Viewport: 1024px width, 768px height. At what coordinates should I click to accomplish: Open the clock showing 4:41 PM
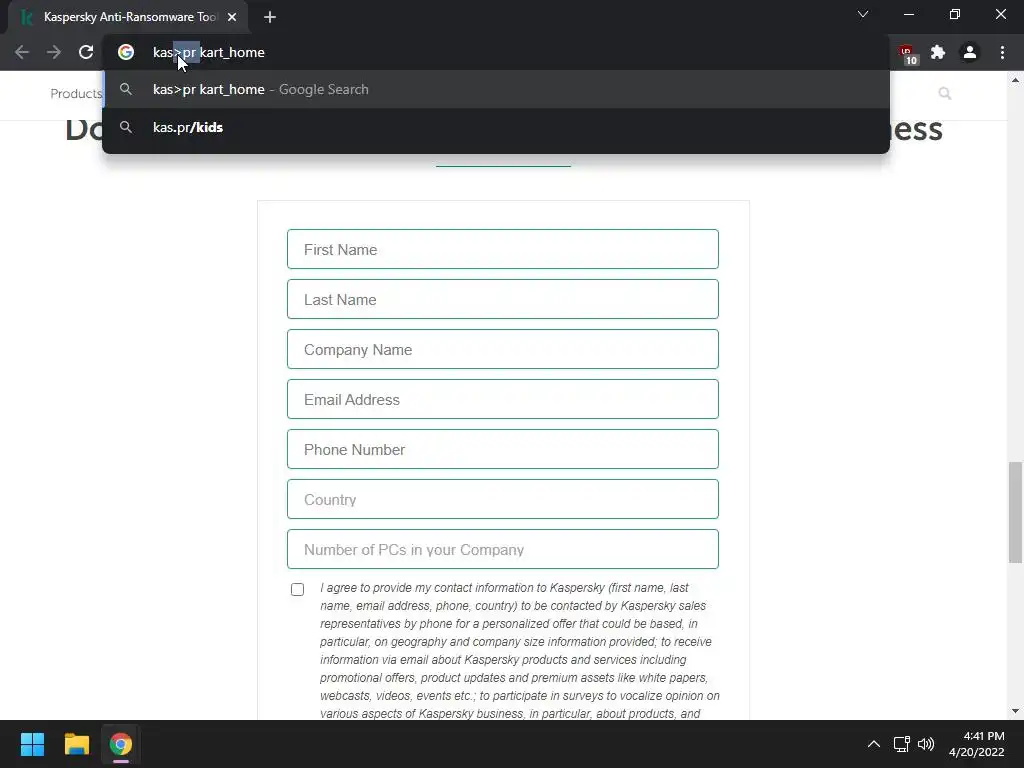pos(976,744)
